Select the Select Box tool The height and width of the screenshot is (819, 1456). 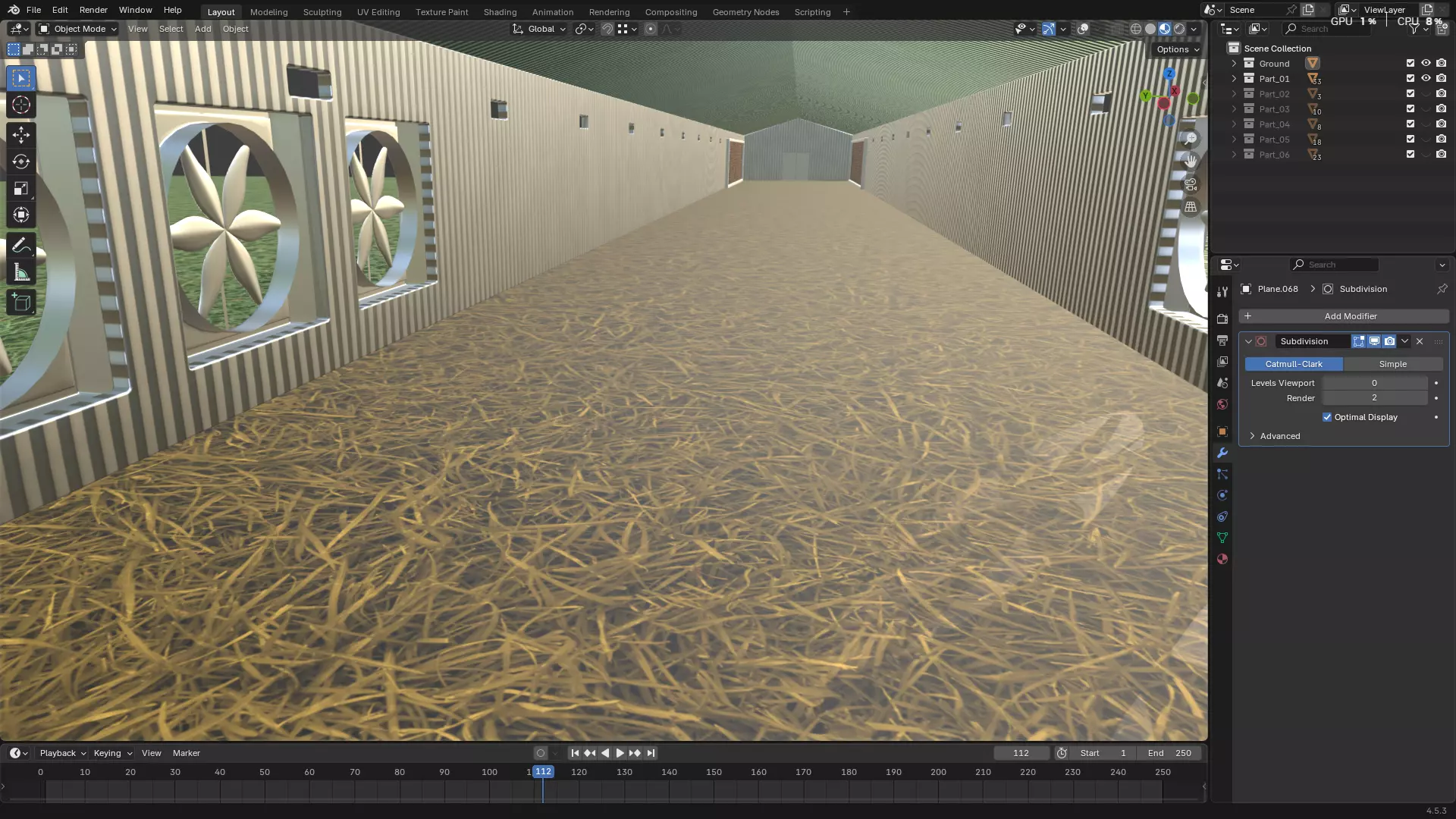click(x=21, y=78)
